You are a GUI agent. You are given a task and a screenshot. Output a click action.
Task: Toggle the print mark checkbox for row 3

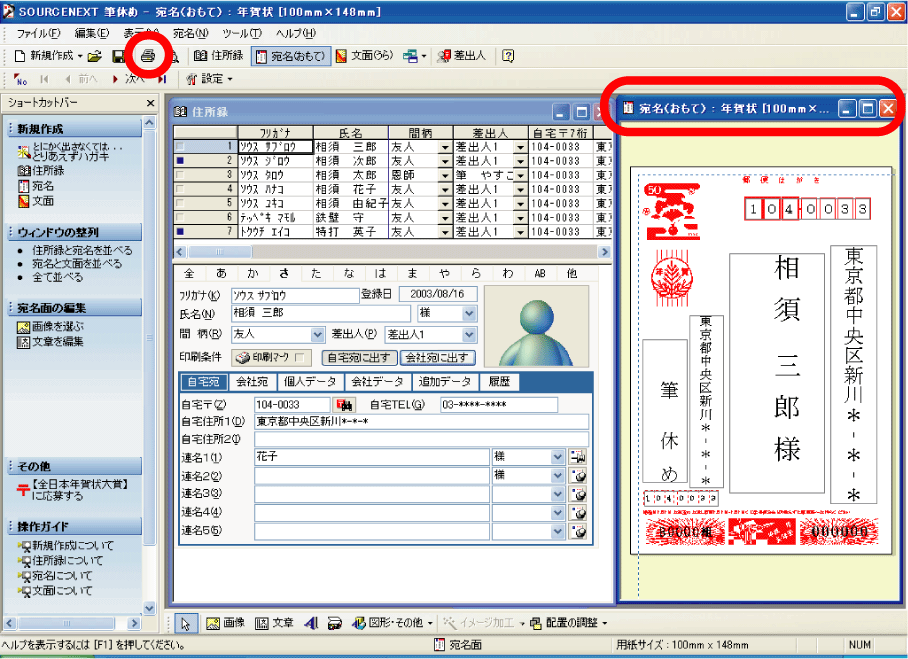[x=180, y=175]
